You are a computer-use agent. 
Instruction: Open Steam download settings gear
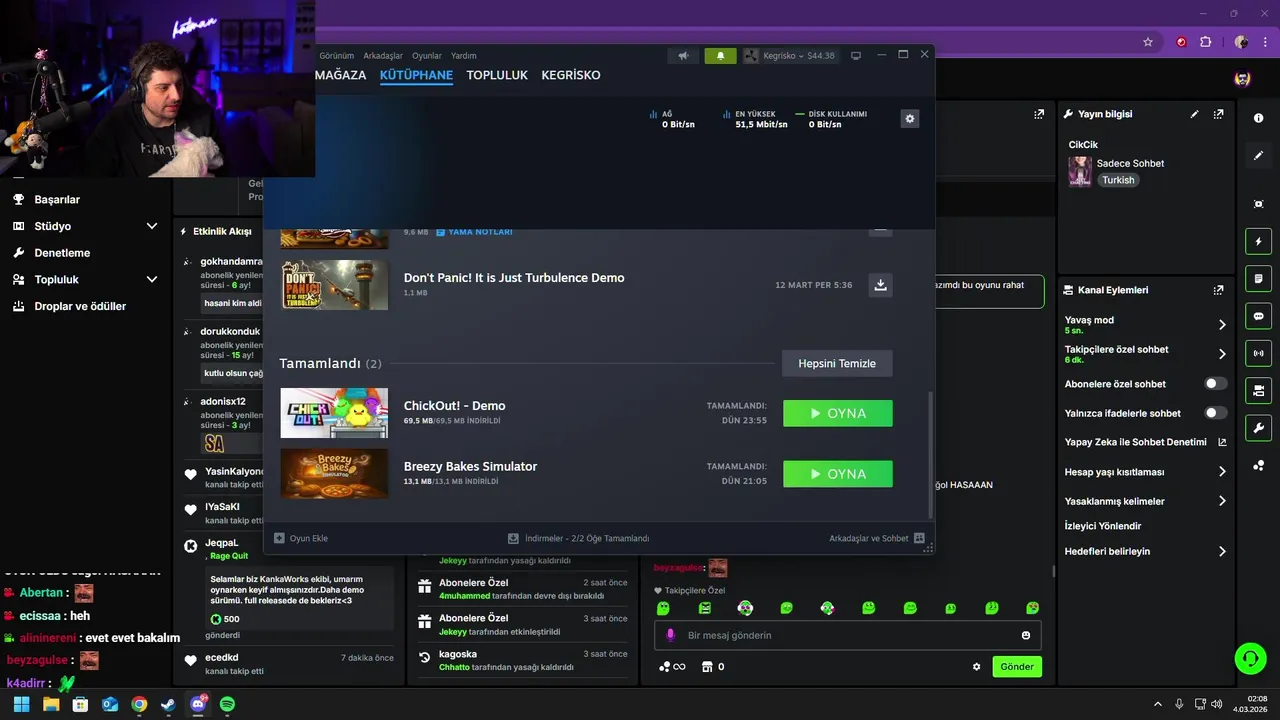(909, 118)
